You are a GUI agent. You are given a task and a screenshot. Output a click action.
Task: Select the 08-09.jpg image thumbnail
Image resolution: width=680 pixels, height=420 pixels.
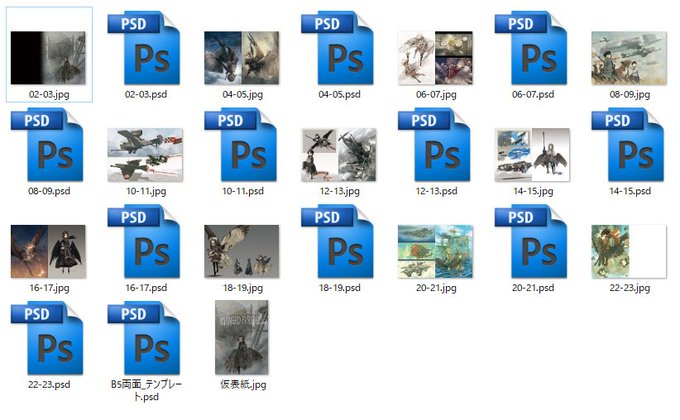click(x=629, y=58)
